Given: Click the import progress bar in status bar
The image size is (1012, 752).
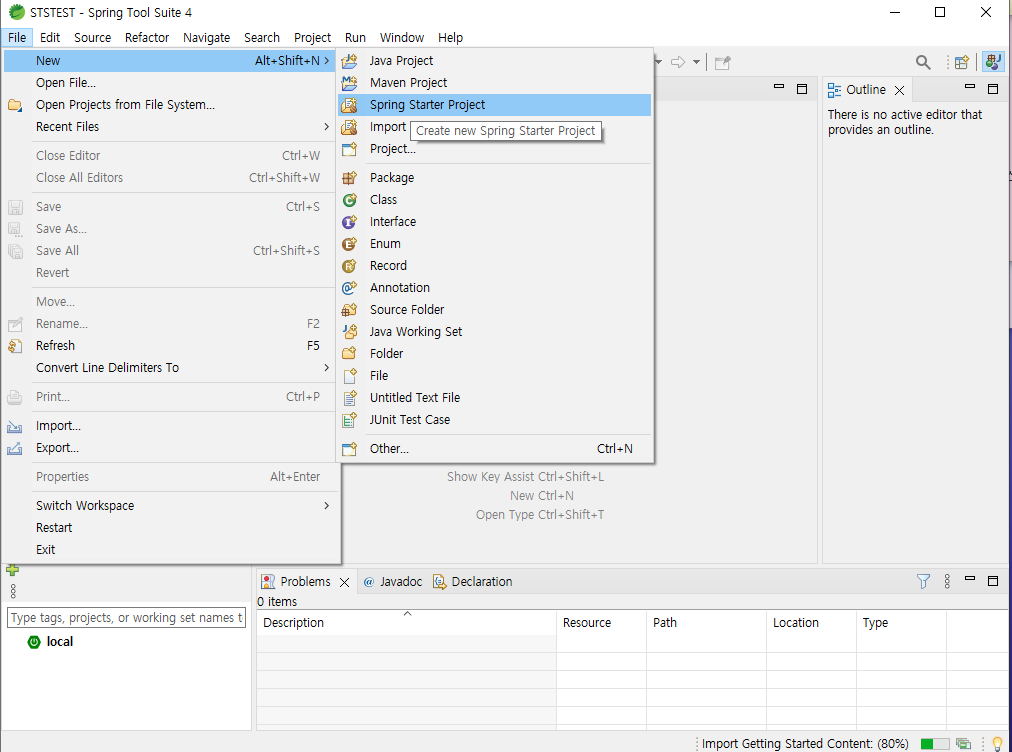Looking at the screenshot, I should point(935,744).
